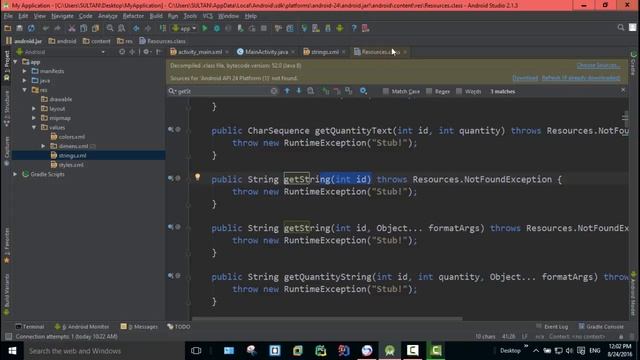Click the Synchronize toolbar icon
The image size is (640, 360).
[x=31, y=28]
